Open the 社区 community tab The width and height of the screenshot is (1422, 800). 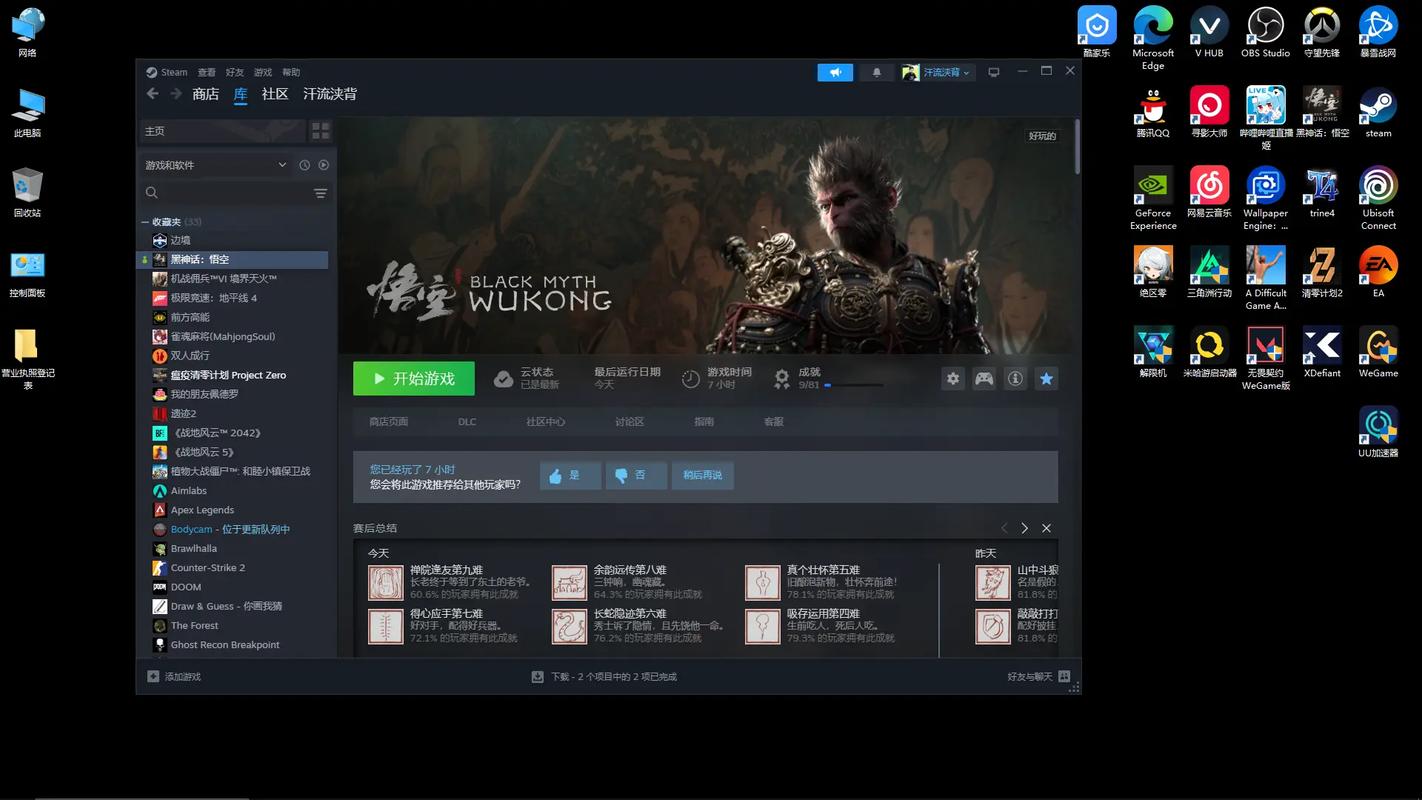coord(275,94)
